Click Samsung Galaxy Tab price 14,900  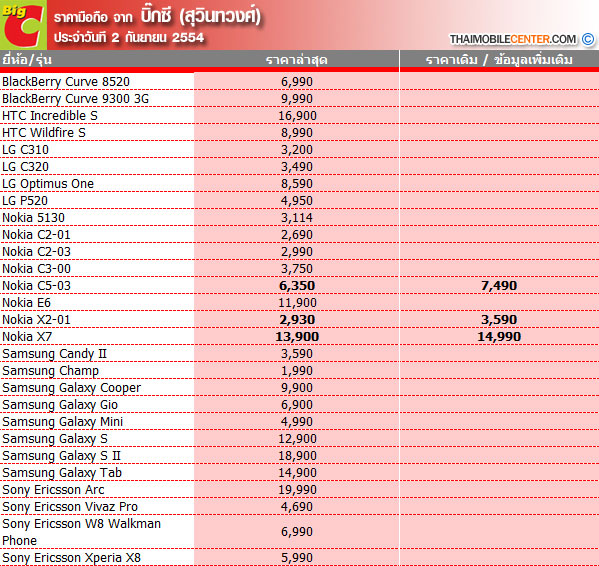297,472
